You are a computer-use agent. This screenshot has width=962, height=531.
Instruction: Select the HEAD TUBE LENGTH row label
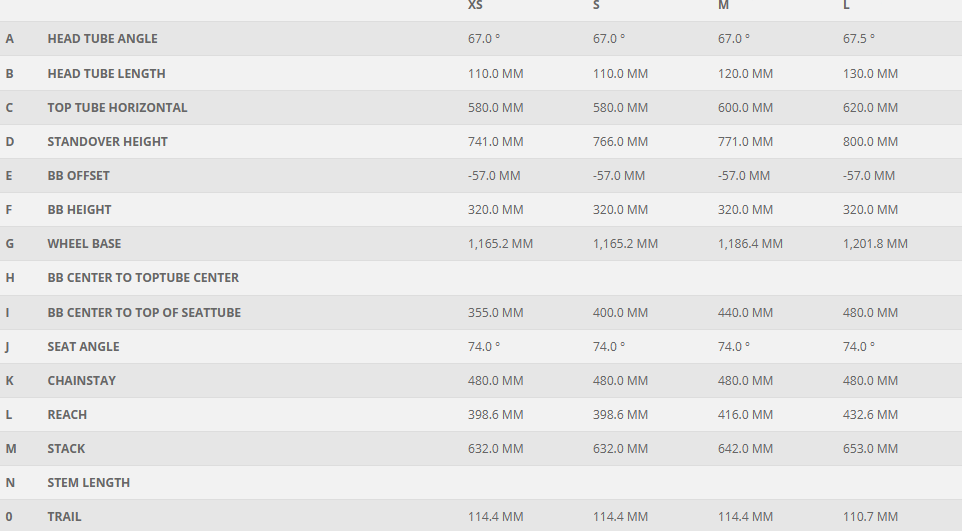(106, 74)
